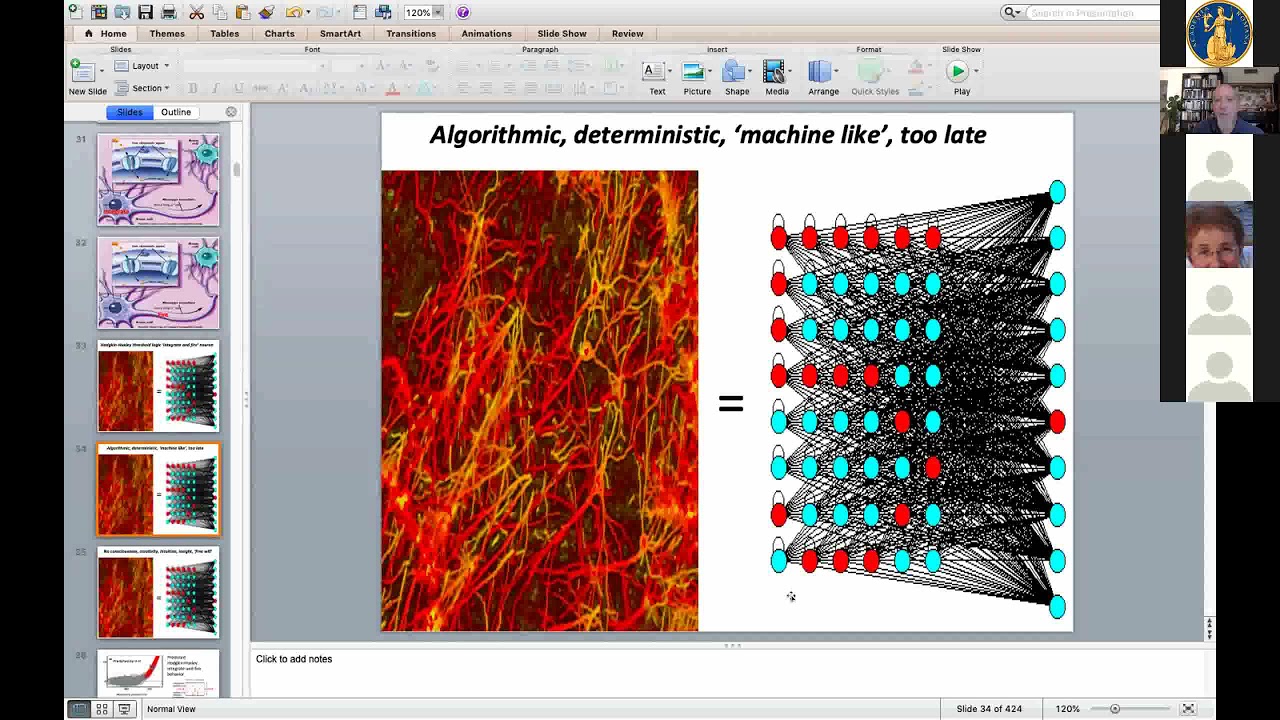Open the Tables ribbon tab

(x=224, y=34)
